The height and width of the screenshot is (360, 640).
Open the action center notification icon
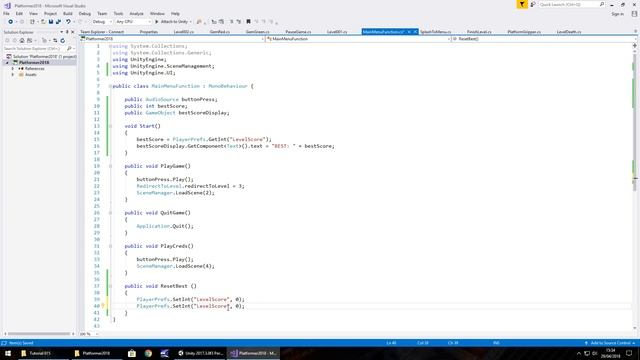coord(629,353)
